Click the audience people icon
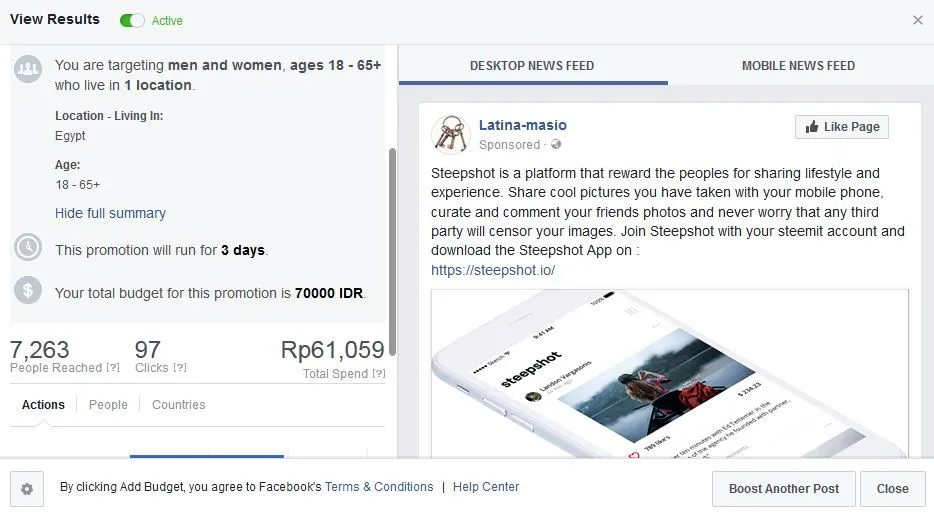This screenshot has height=516, width=934. [x=28, y=69]
